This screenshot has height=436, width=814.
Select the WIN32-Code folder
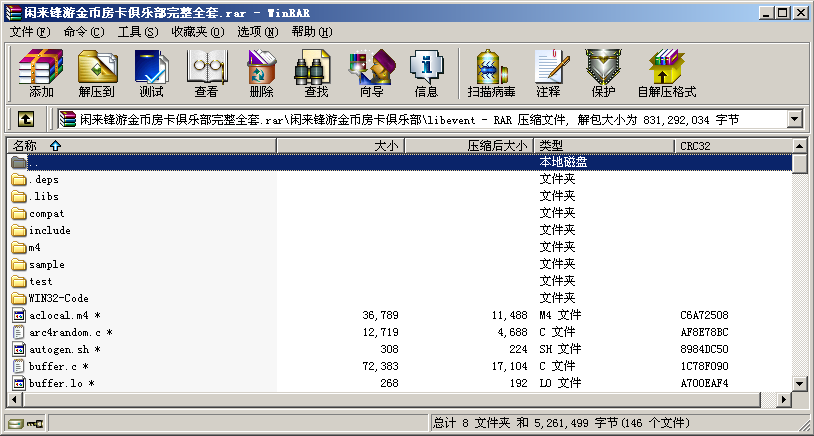[x=59, y=298]
